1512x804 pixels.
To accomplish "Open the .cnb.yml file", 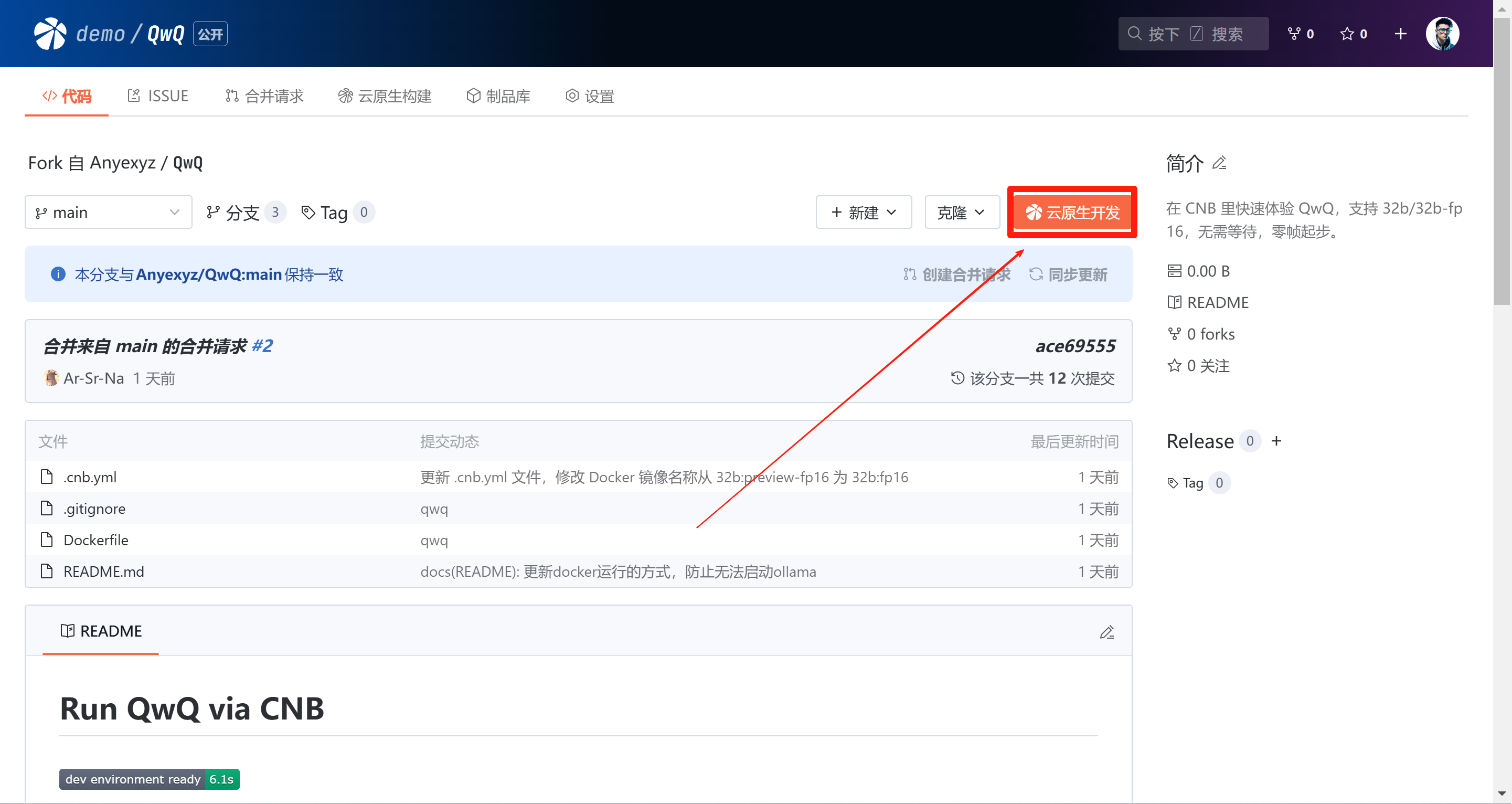I will coord(90,477).
